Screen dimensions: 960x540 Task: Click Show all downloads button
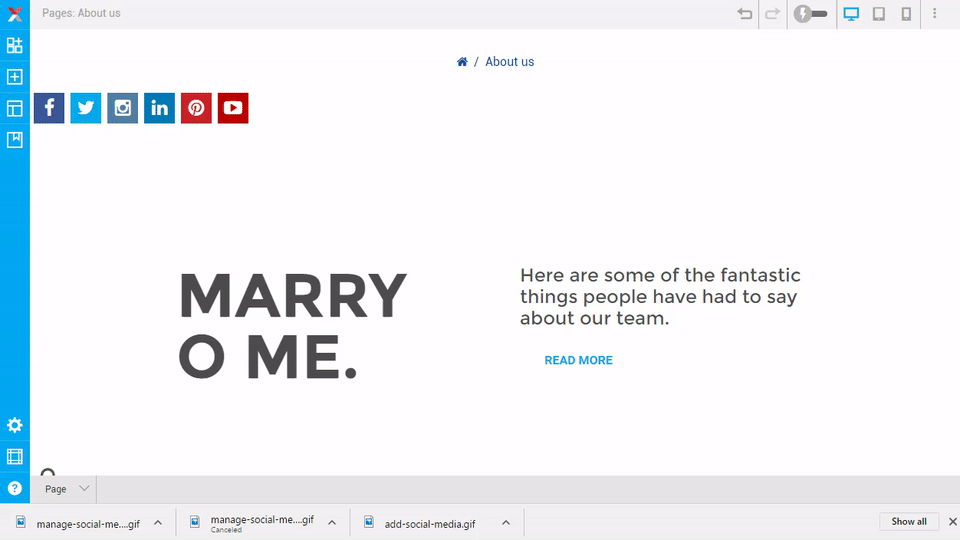[x=909, y=521]
